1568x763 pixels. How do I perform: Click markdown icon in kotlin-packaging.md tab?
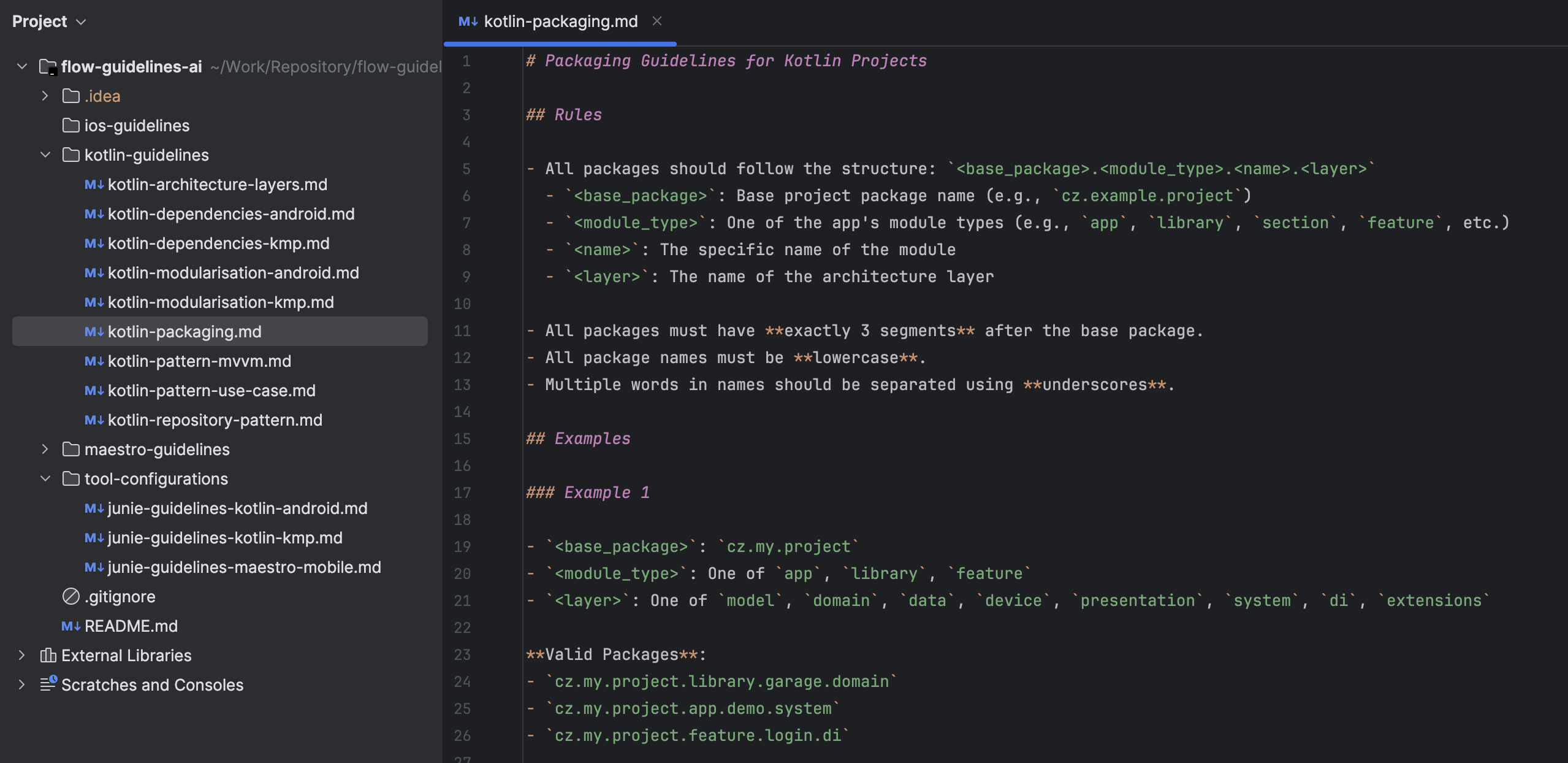468,21
